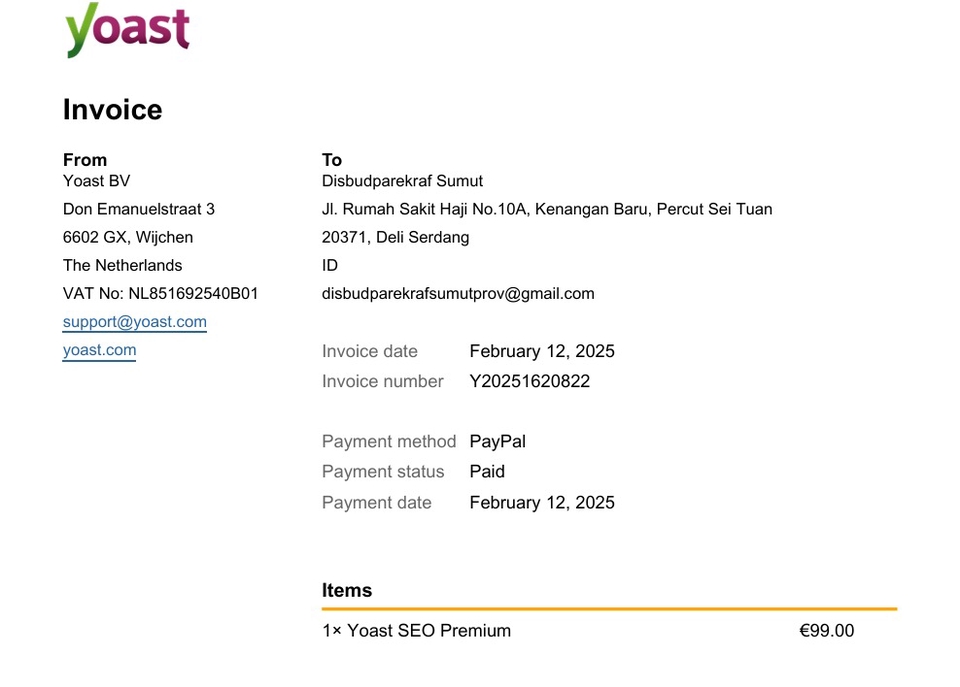Viewport: 960px width, 687px height.
Task: Click the Invoice heading
Action: (113, 110)
